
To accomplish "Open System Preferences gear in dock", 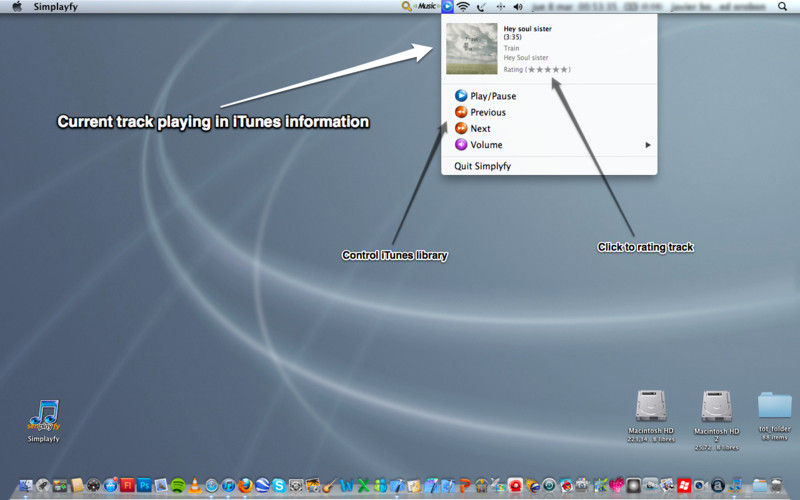I will (x=296, y=486).
